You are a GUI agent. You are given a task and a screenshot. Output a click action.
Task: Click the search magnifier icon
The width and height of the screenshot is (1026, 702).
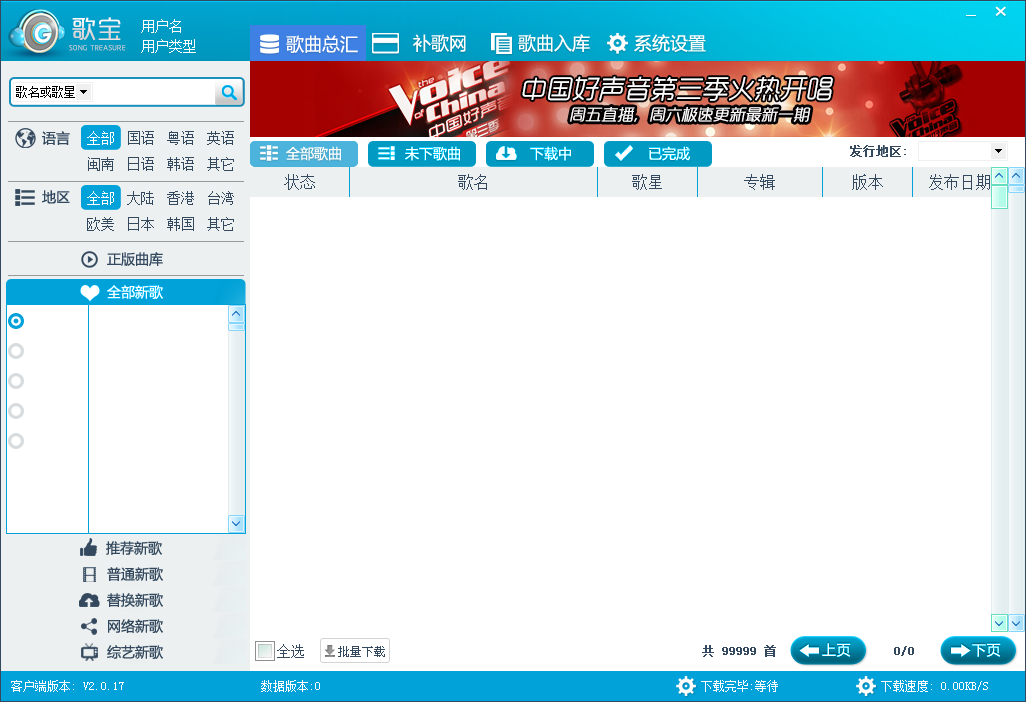pos(229,92)
